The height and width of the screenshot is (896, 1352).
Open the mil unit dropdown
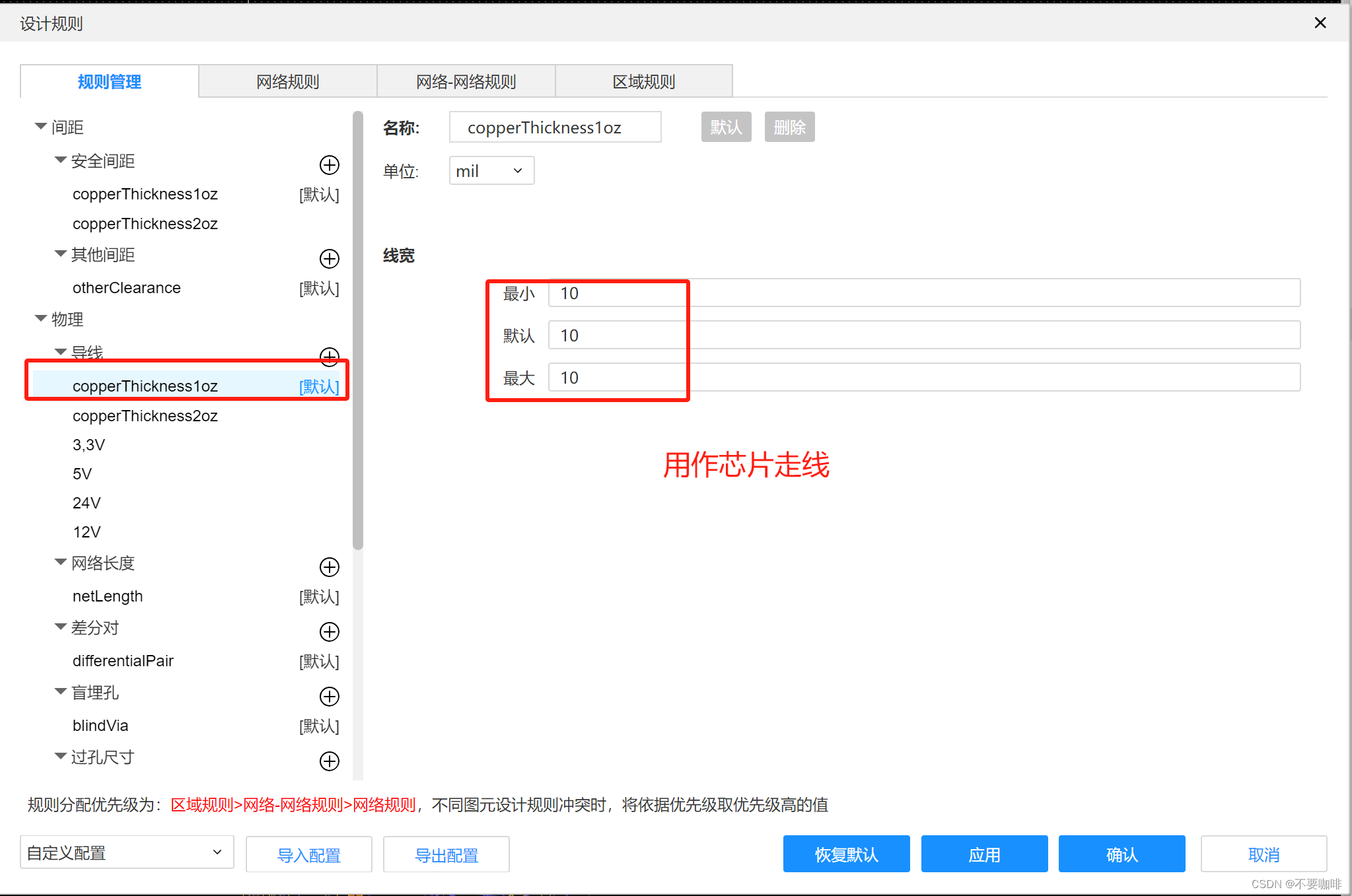[491, 171]
